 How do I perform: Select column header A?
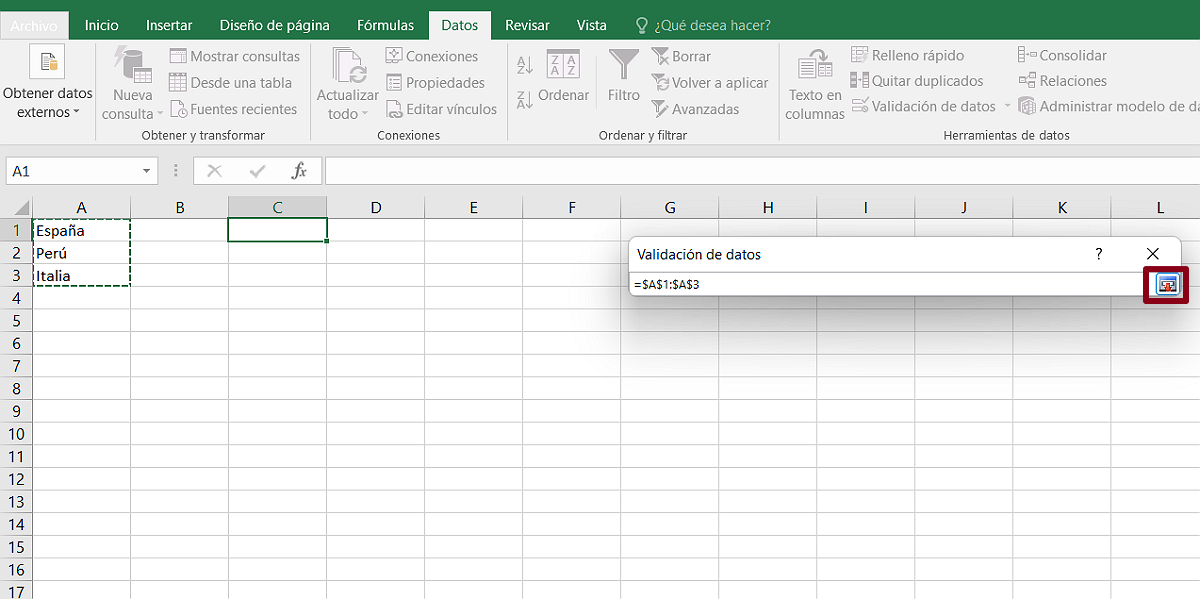[x=82, y=207]
